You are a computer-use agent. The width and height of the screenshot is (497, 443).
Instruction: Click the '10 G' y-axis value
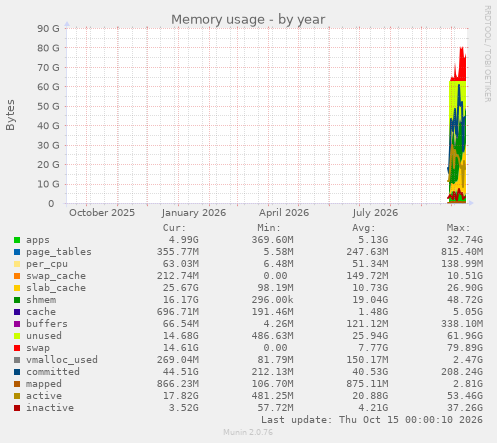48,184
